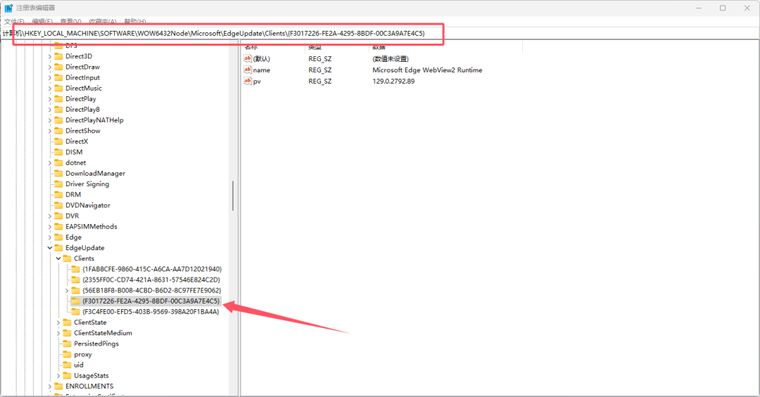Expand the DirectDraw key

[49, 67]
